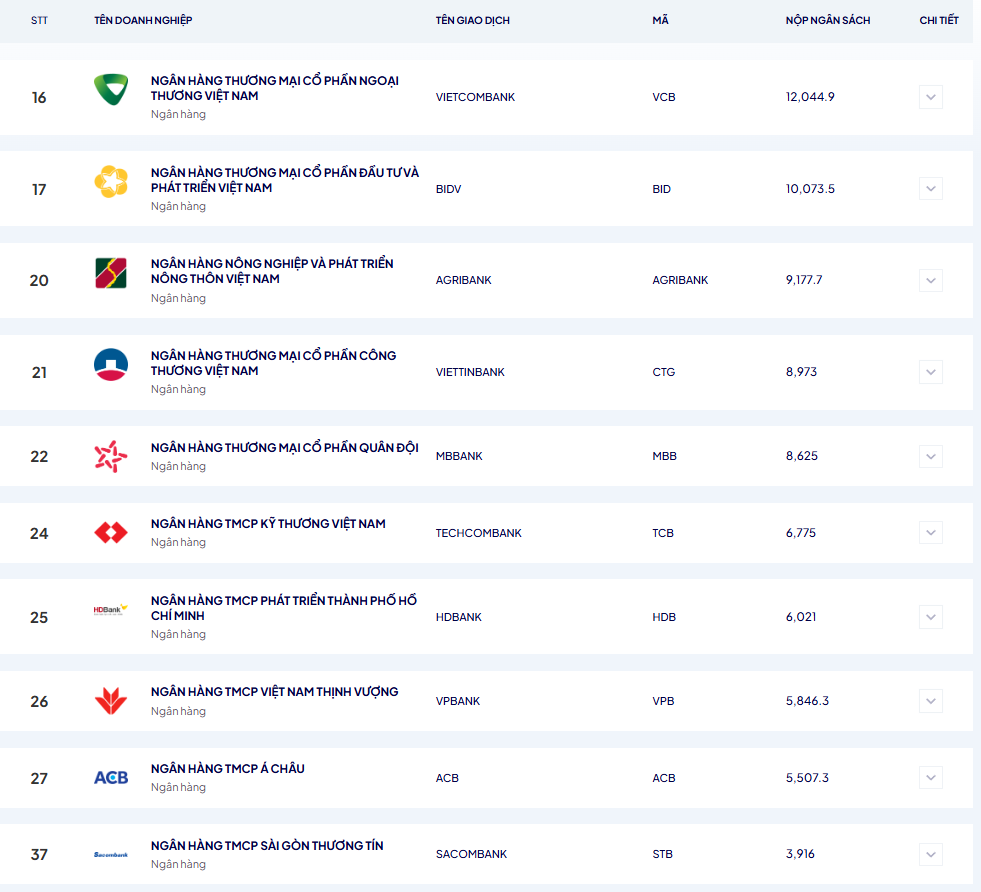Open Ngân hàng TMCP Phát triển Thành phố Hồ Chí Minh
Screen dimensions: 981x892
283,608
